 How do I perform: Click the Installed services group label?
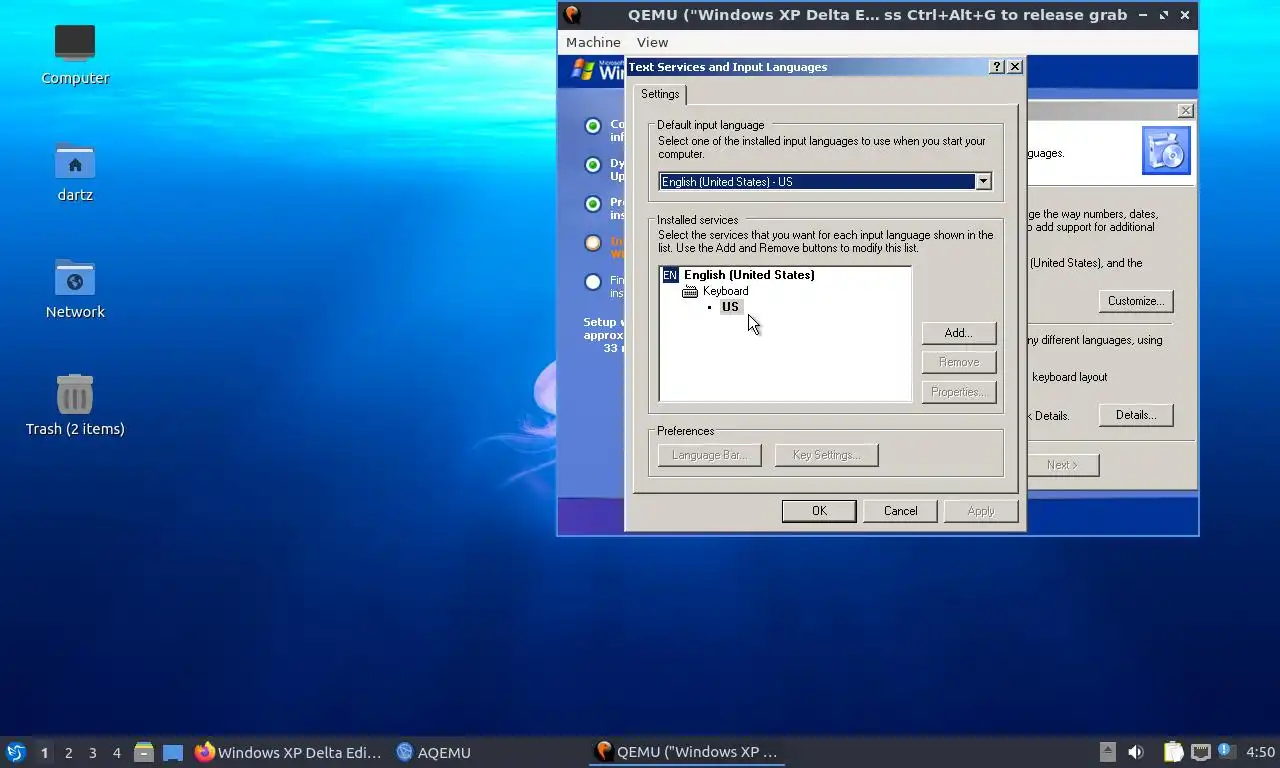coord(697,220)
